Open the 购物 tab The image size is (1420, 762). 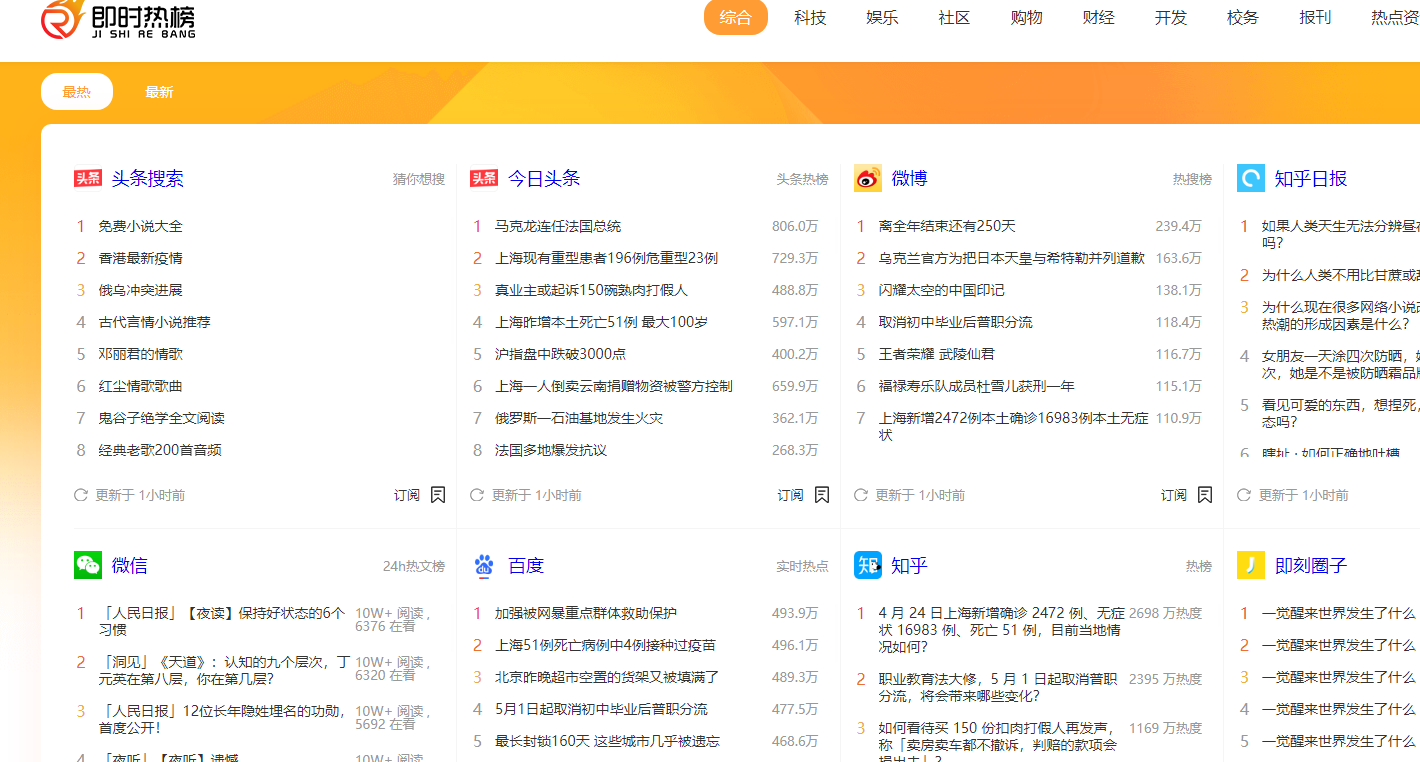click(x=1026, y=17)
